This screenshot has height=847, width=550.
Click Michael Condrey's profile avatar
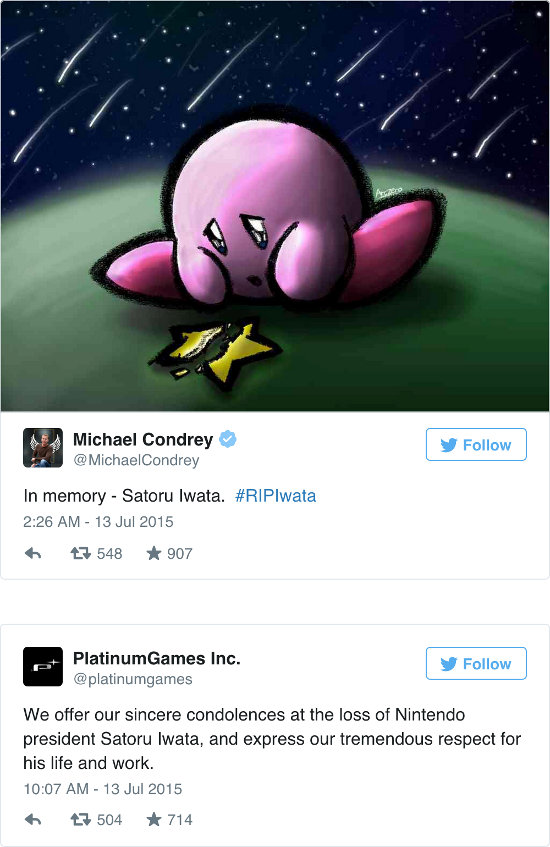[x=43, y=448]
